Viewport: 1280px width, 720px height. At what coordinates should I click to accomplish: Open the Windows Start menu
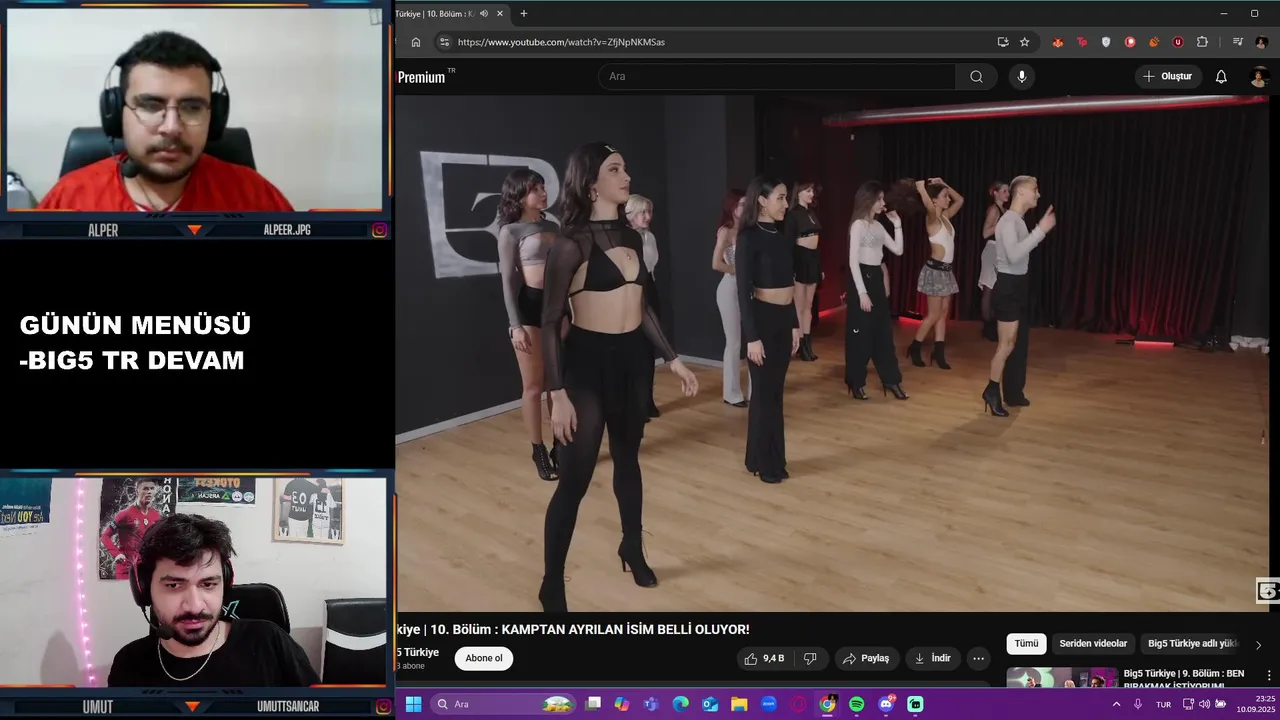[x=413, y=704]
